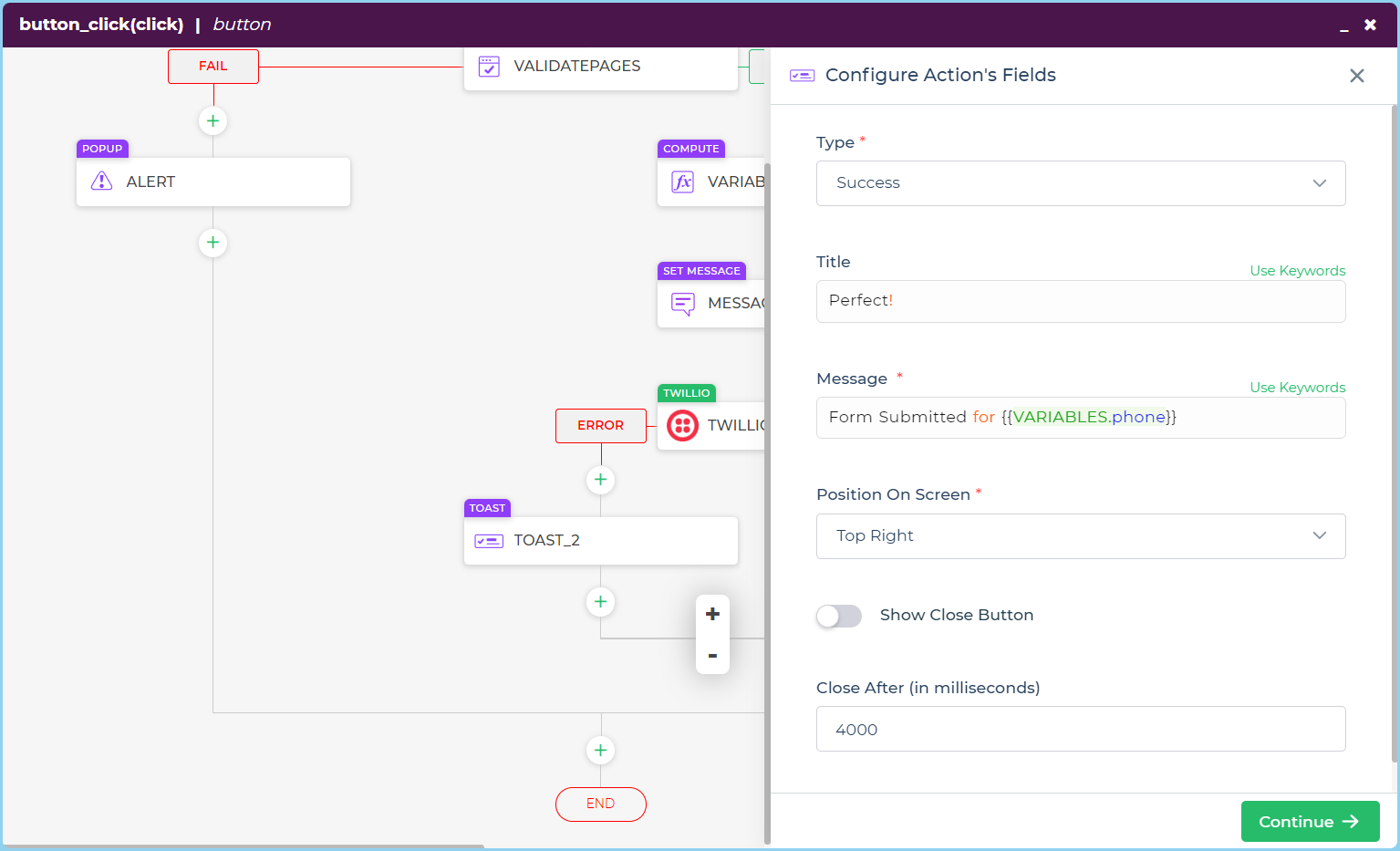Click the TOAST_2 node icon
This screenshot has height=851, width=1400.
coord(489,541)
